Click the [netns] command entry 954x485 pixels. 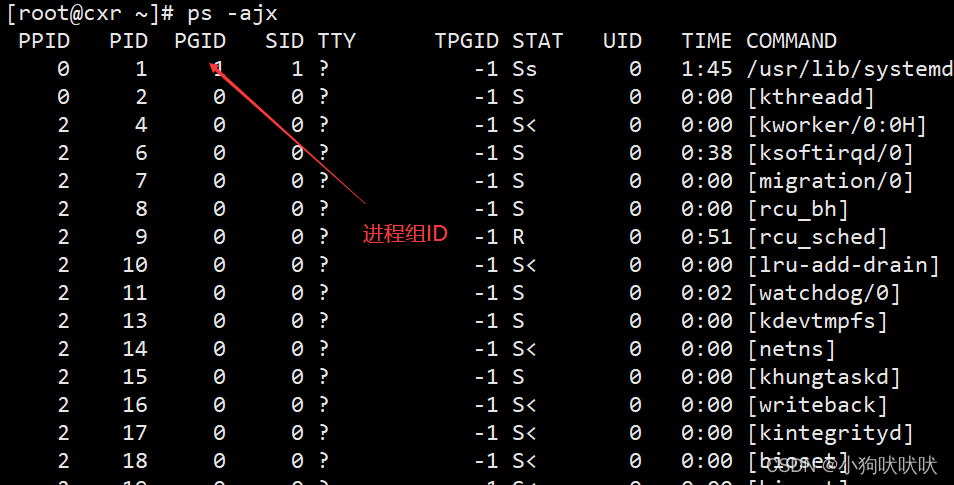point(791,349)
